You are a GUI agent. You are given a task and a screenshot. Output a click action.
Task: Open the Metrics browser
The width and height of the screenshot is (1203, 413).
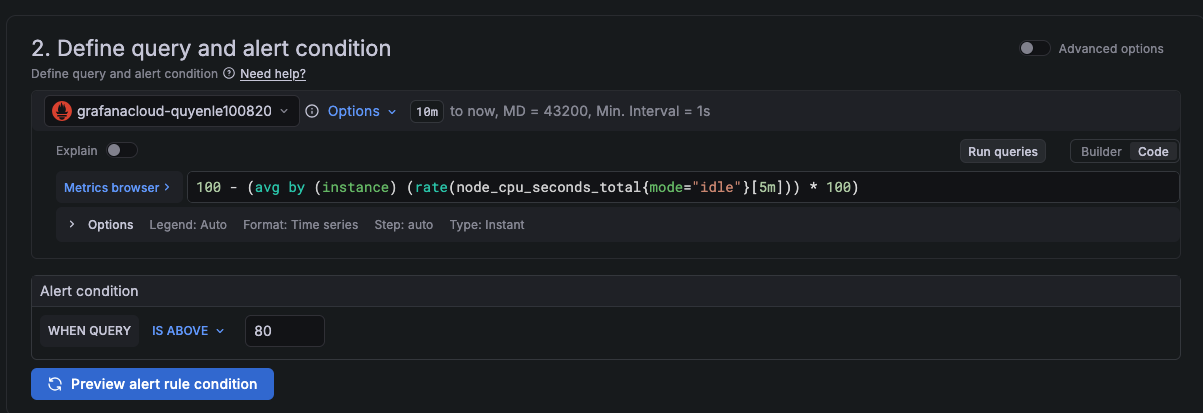click(117, 187)
